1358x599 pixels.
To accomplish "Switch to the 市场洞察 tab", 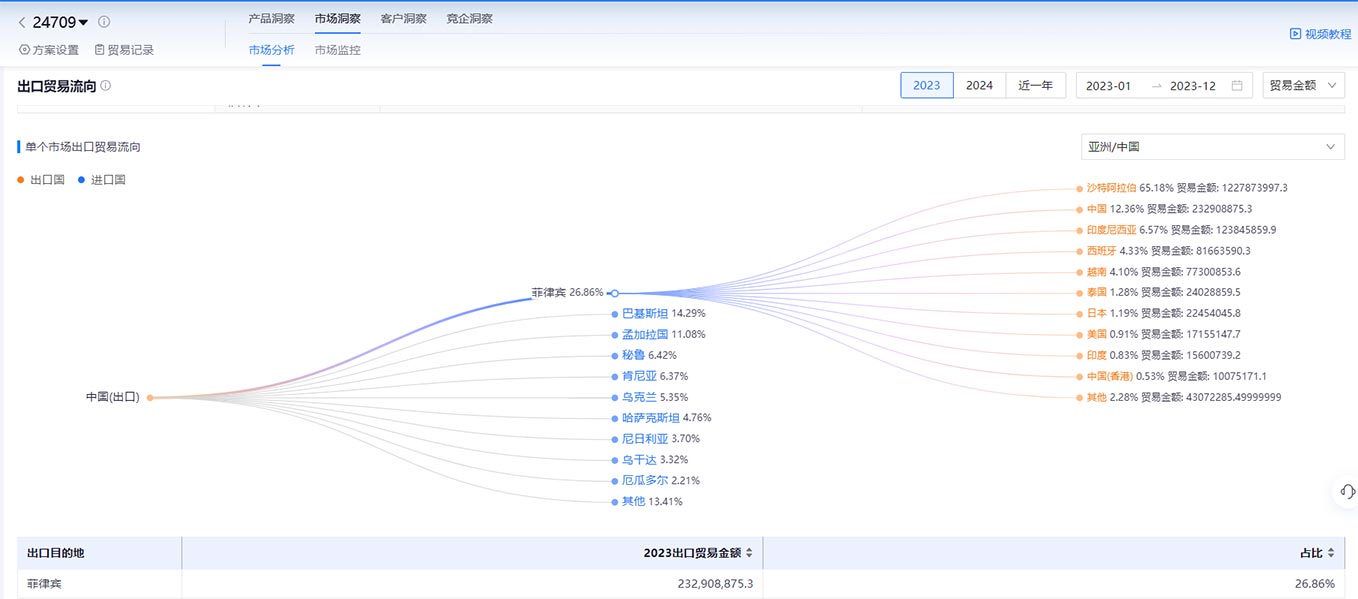I will coord(337,19).
